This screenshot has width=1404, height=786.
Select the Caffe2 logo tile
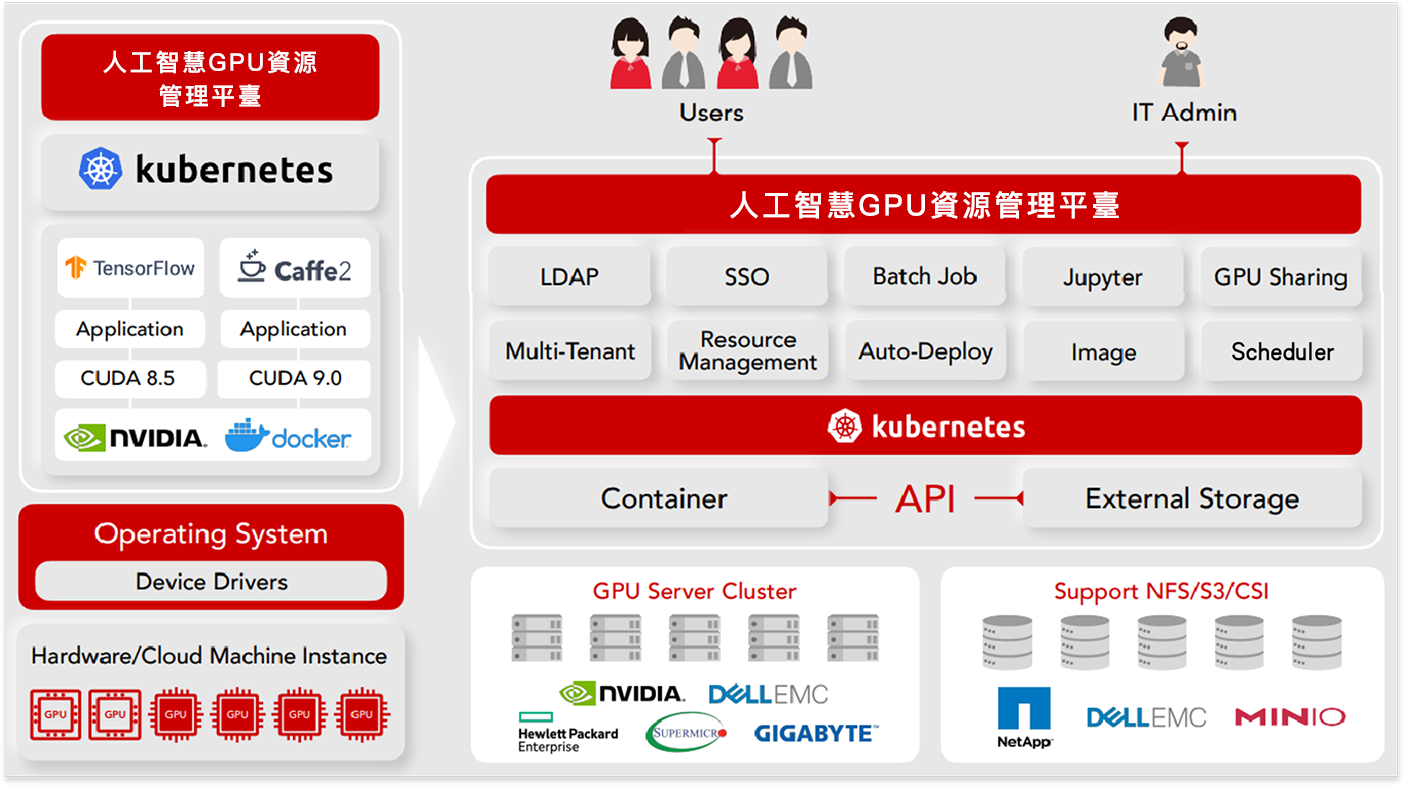295,268
